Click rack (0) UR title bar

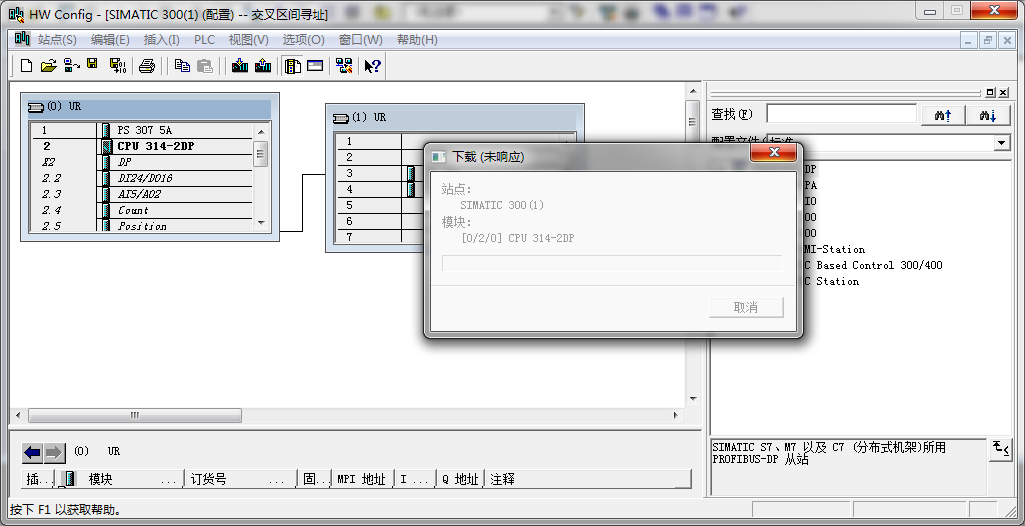[x=150, y=107]
